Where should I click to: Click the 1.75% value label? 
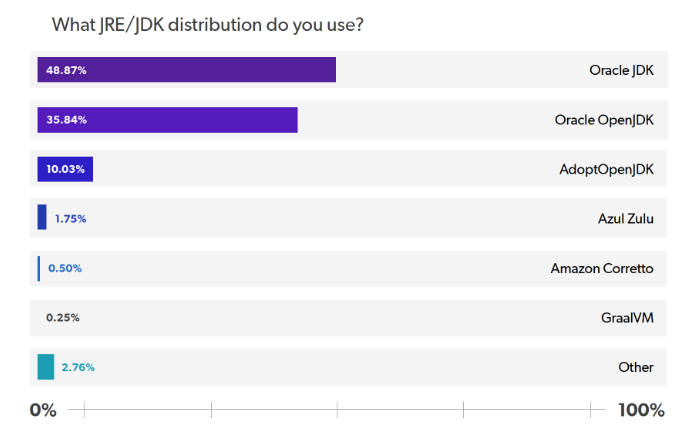pos(70,218)
